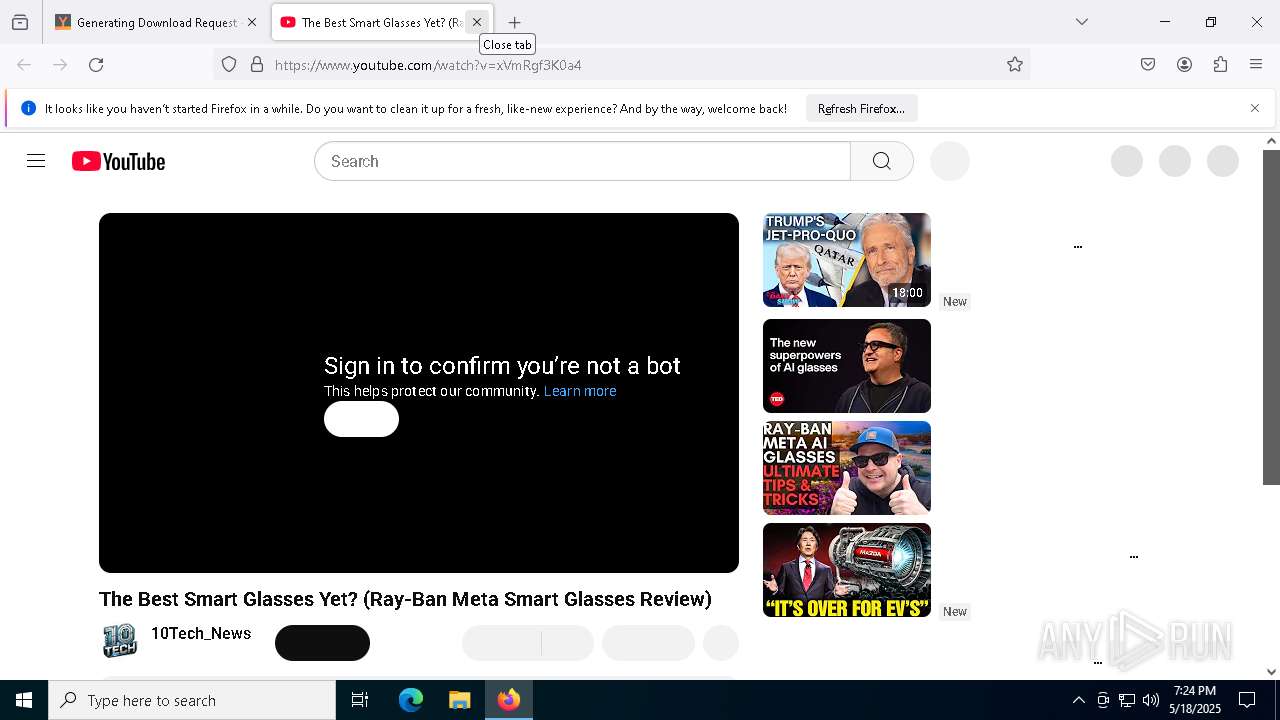Follow the Learn more link

pyautogui.click(x=580, y=391)
